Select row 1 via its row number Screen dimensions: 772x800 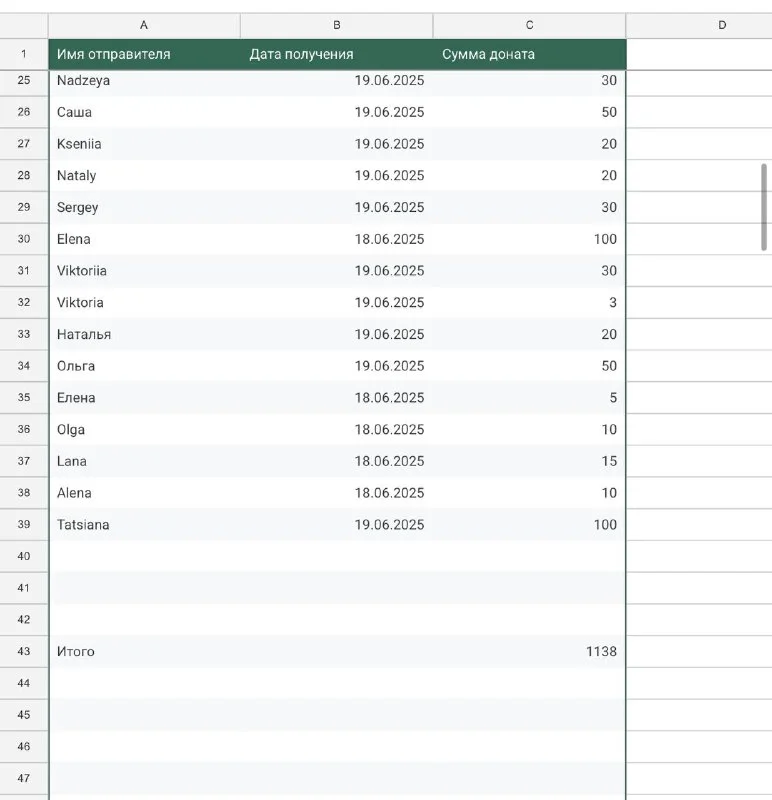coord(24,54)
